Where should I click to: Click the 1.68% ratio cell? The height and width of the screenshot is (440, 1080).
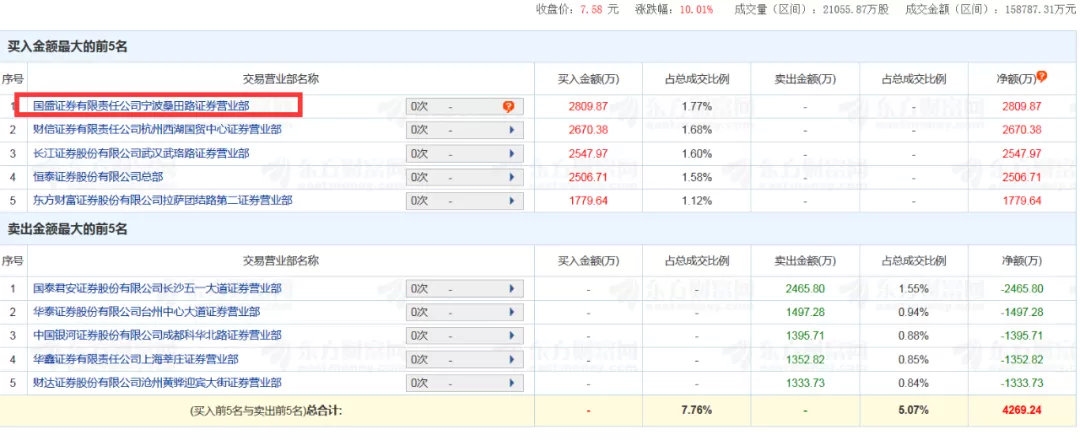696,130
